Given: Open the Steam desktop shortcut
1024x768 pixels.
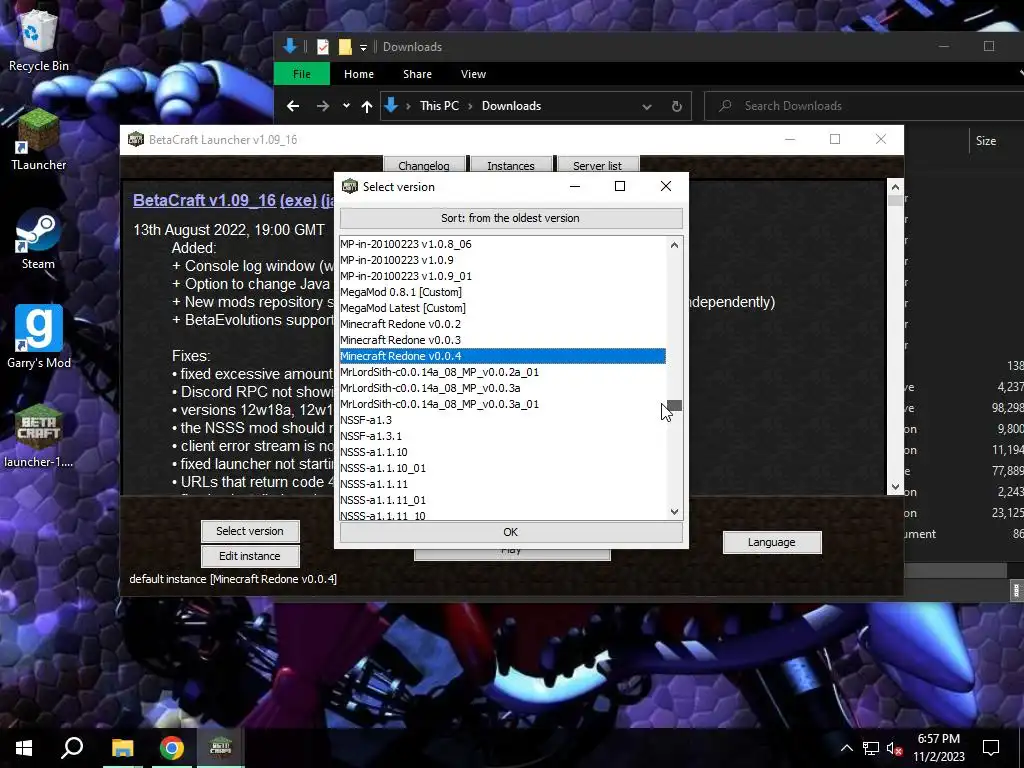Looking at the screenshot, I should tap(39, 239).
